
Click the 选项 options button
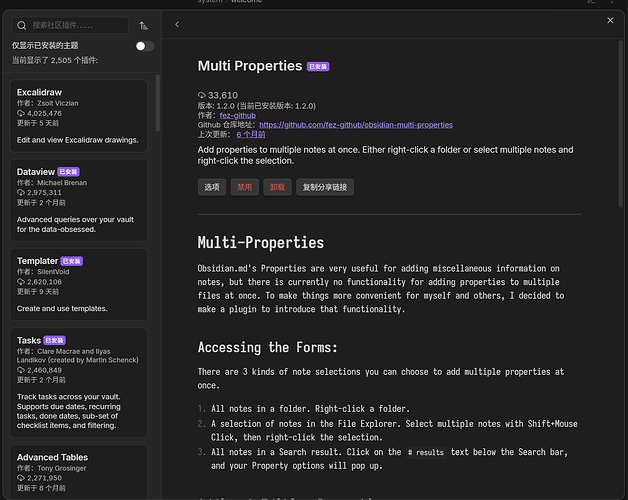click(212, 187)
